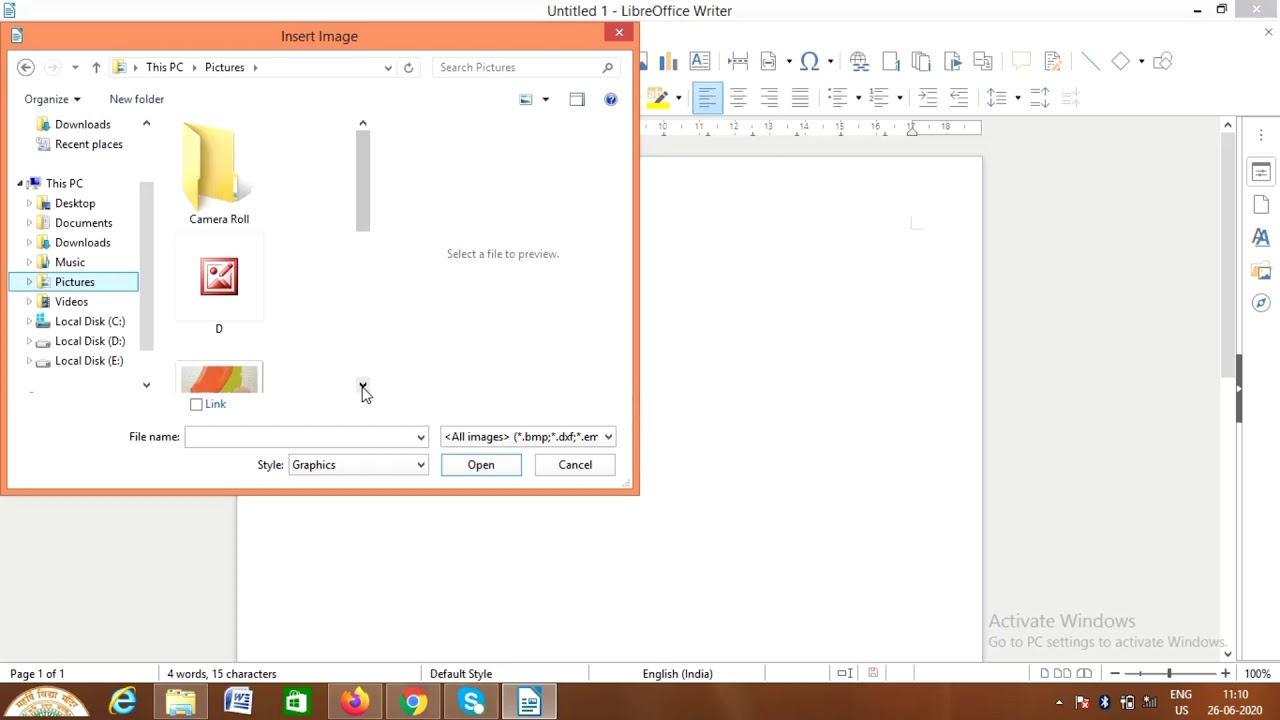Open the change view dropdown arrow

tap(545, 99)
